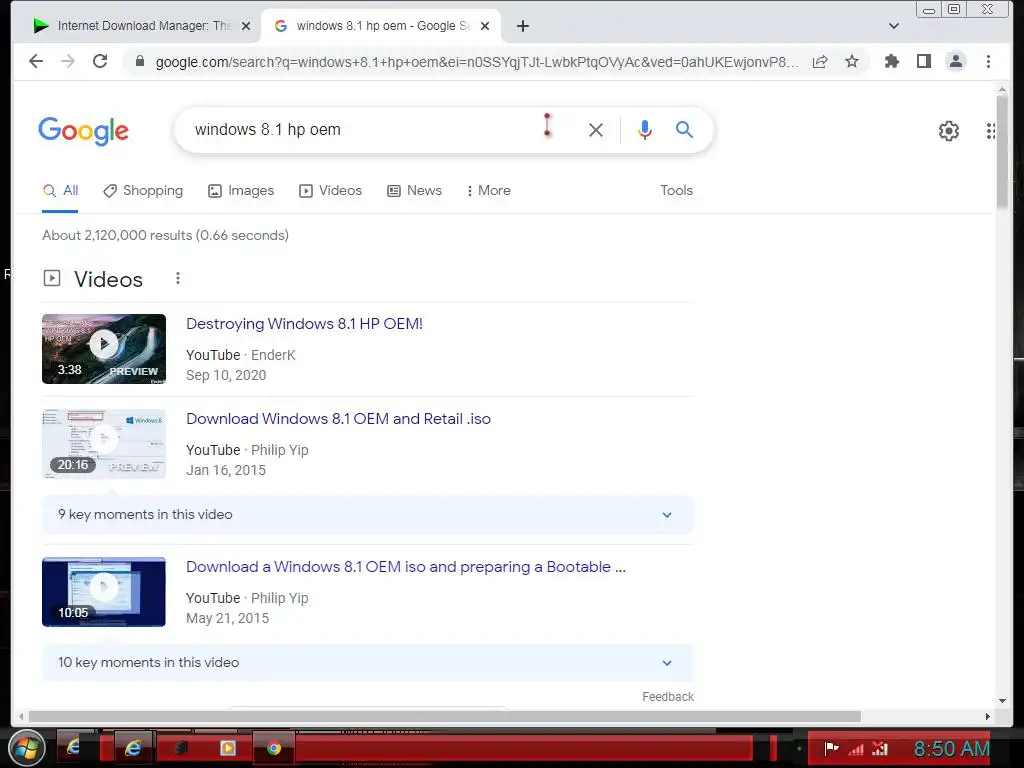Reload the current page
The width and height of the screenshot is (1024, 768).
point(100,61)
